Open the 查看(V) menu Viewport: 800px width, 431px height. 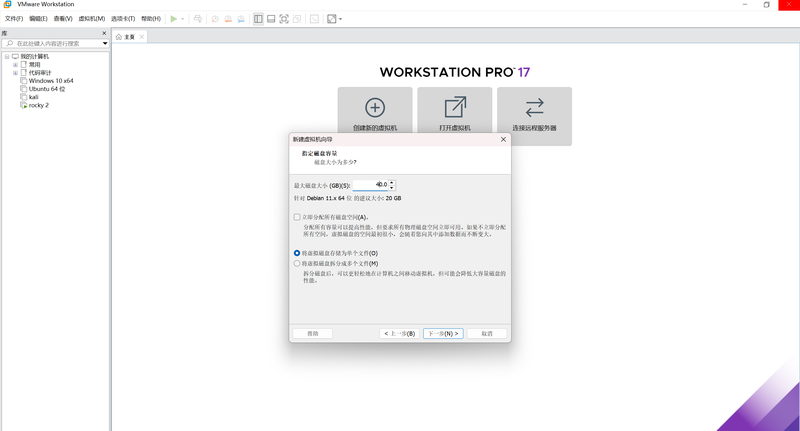point(63,19)
